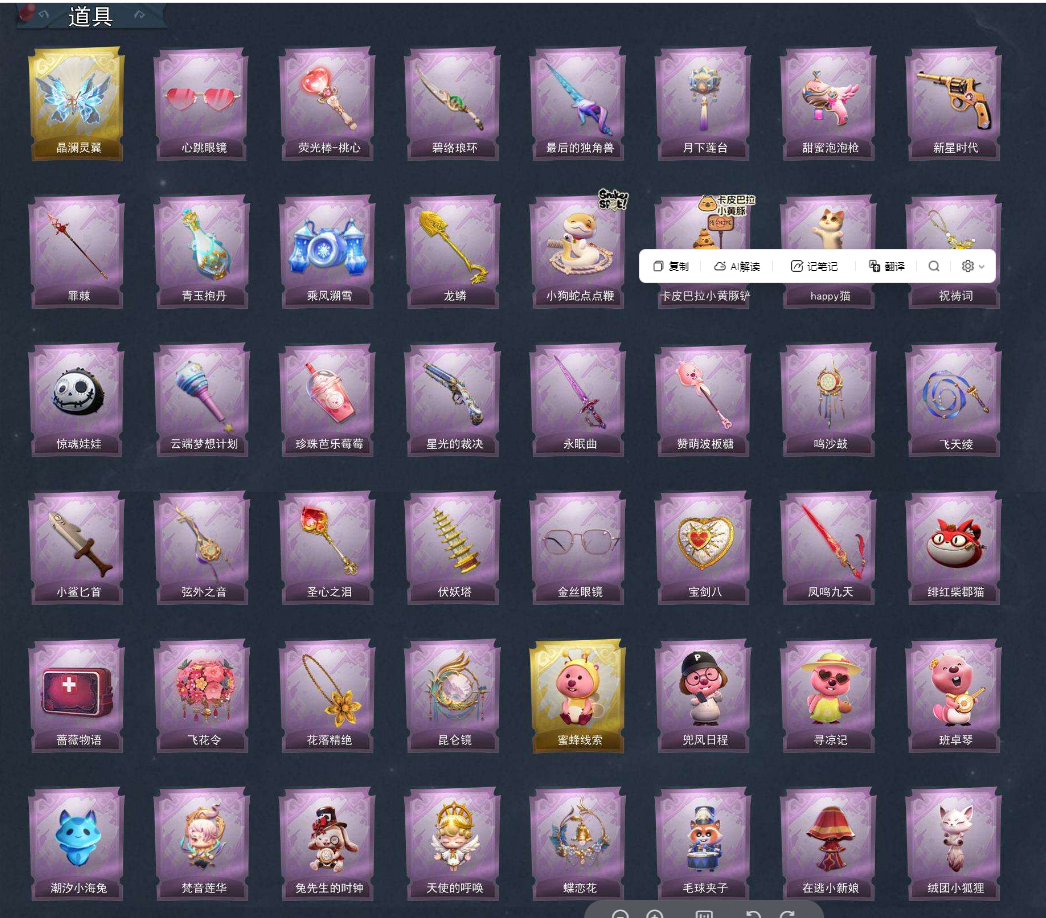Image resolution: width=1046 pixels, height=918 pixels.
Task: Select the 碧络琅环 item card
Action: coord(452,103)
